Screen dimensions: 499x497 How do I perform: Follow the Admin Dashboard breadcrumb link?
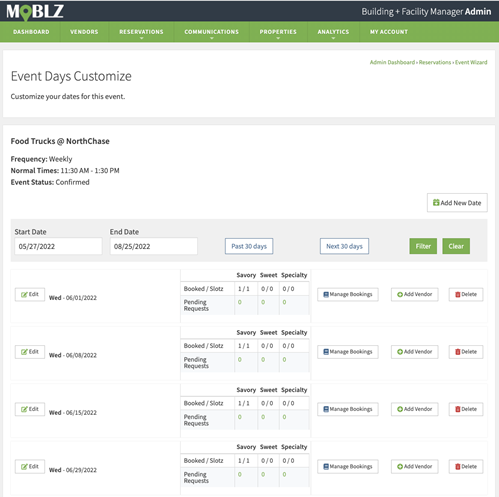coord(392,62)
